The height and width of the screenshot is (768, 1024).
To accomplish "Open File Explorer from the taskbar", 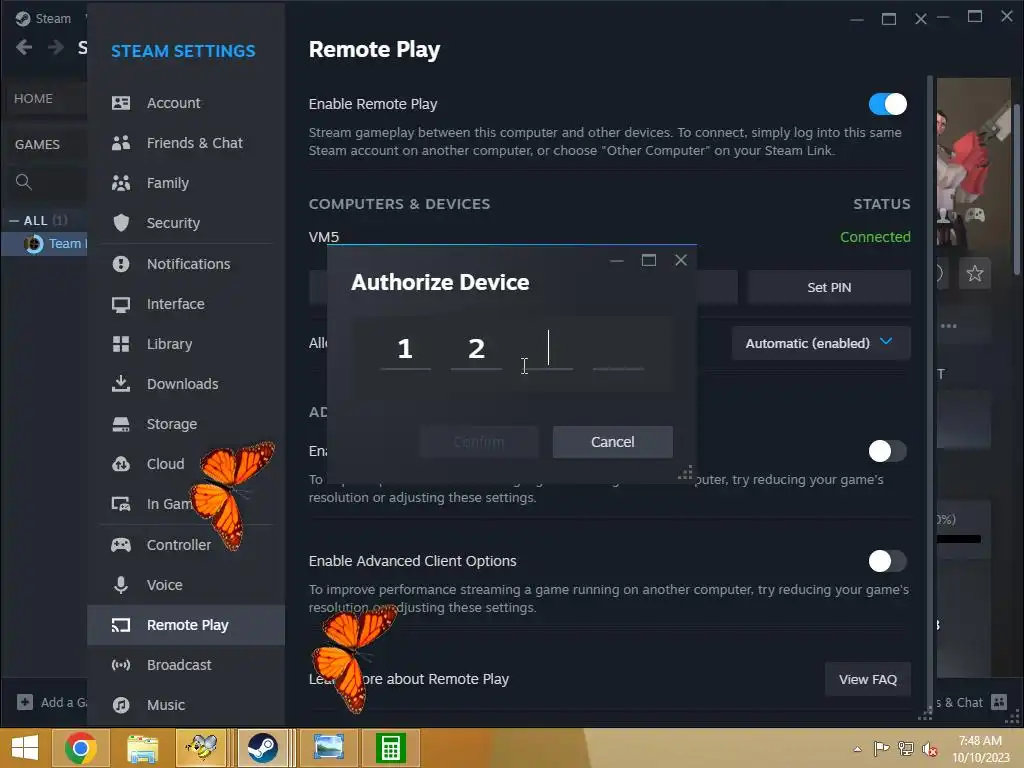I will tap(142, 748).
